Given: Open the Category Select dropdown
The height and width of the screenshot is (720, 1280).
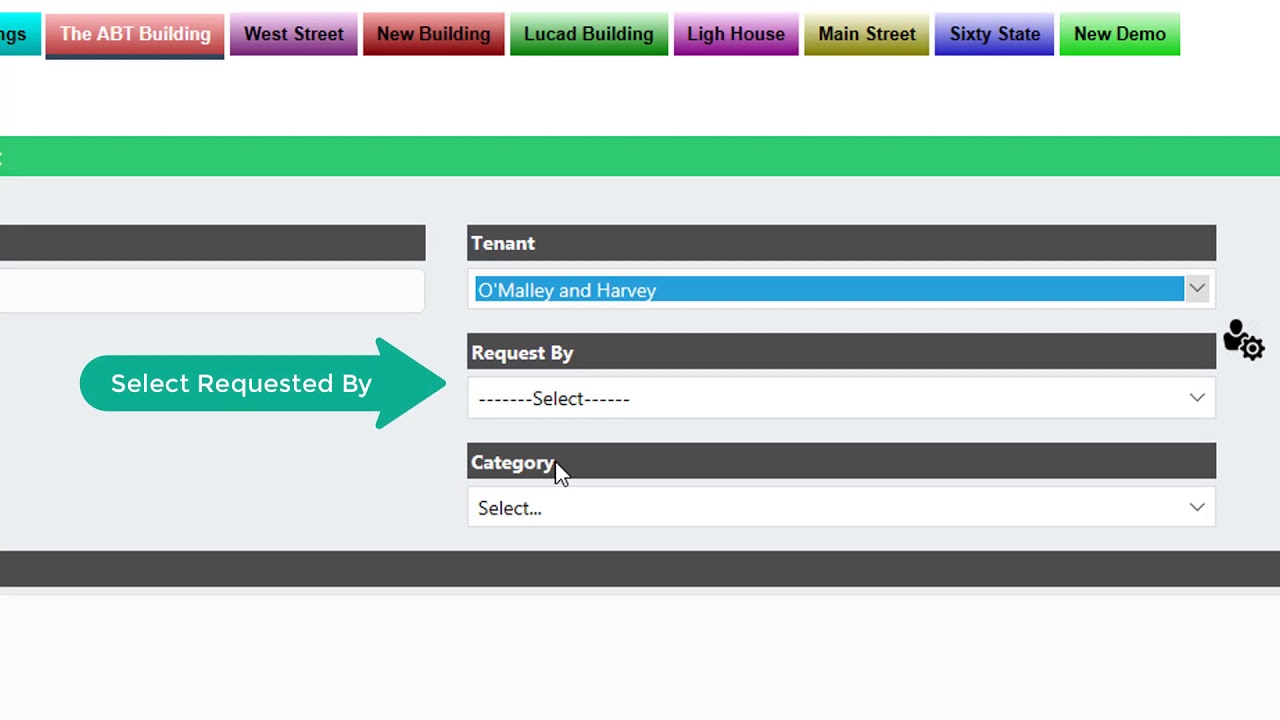Looking at the screenshot, I should coord(841,507).
